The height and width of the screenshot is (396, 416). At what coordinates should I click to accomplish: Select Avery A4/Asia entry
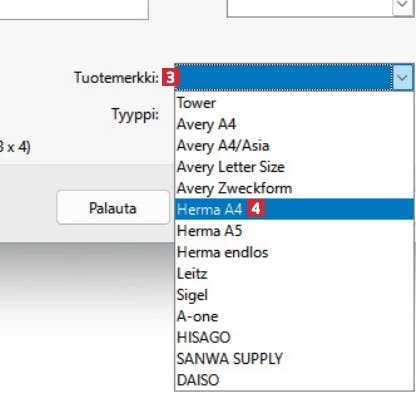tap(294, 145)
